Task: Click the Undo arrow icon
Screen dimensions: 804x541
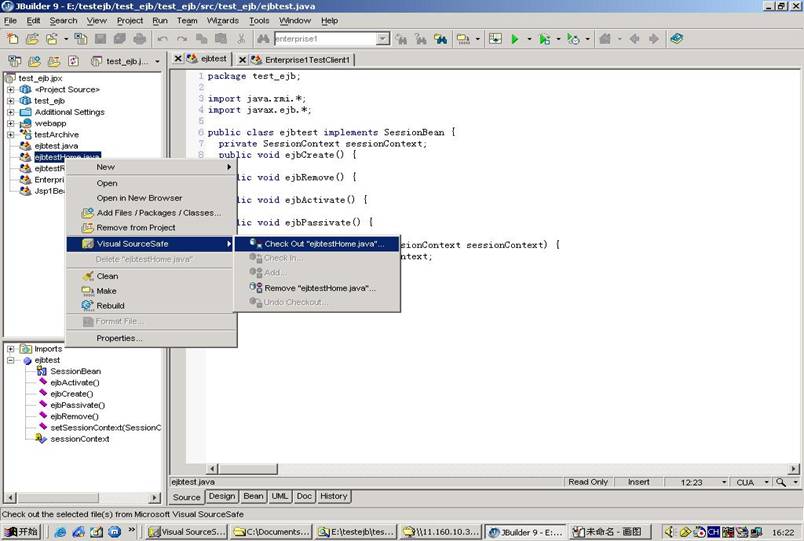Action: 163,39
